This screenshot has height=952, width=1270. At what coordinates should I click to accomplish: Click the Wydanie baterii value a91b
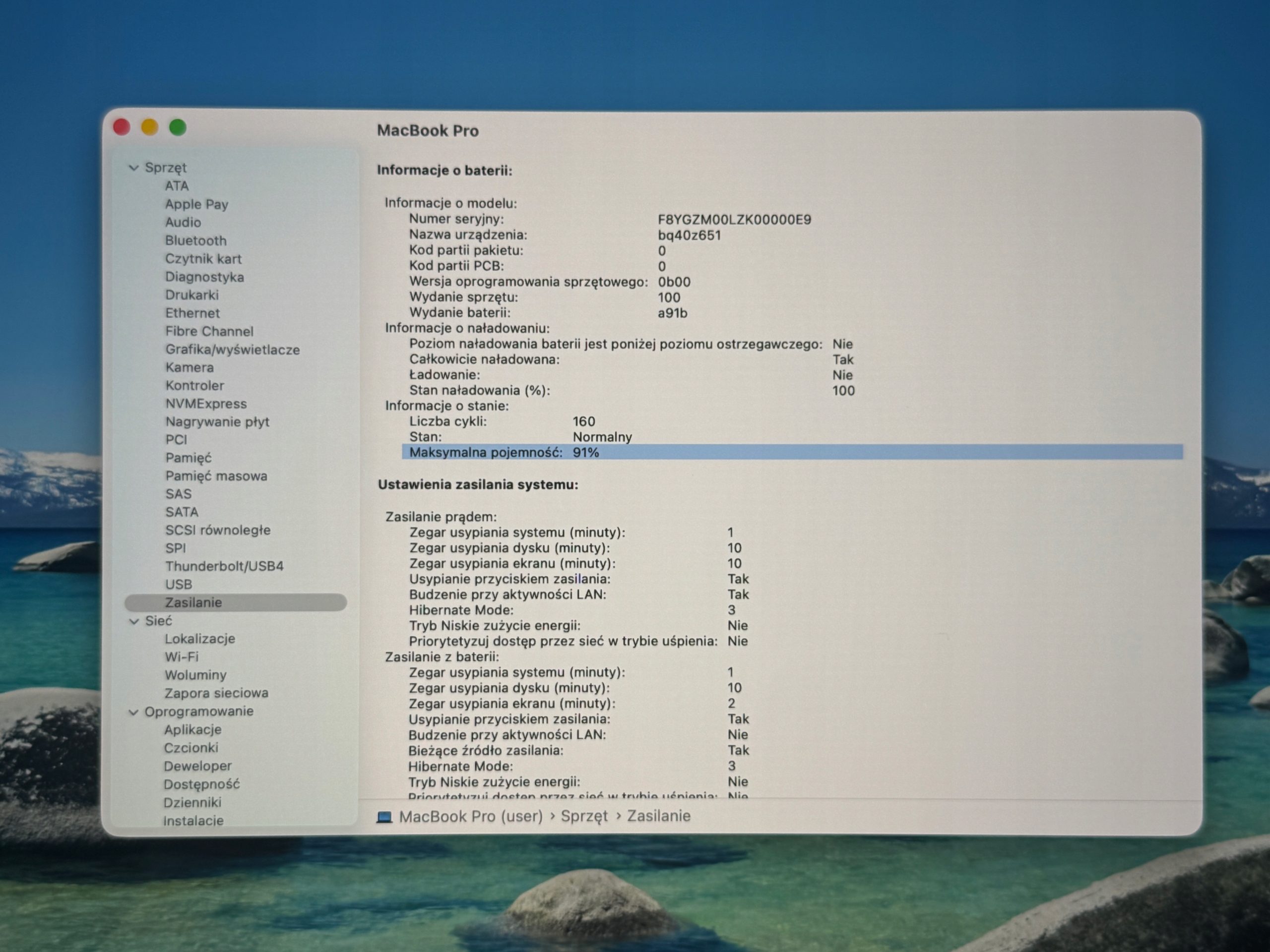pos(672,313)
